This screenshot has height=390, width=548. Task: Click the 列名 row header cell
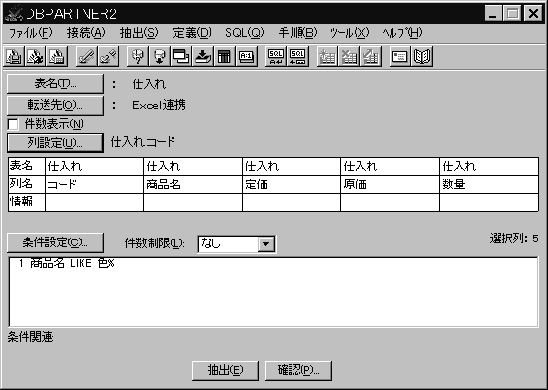click(27, 185)
